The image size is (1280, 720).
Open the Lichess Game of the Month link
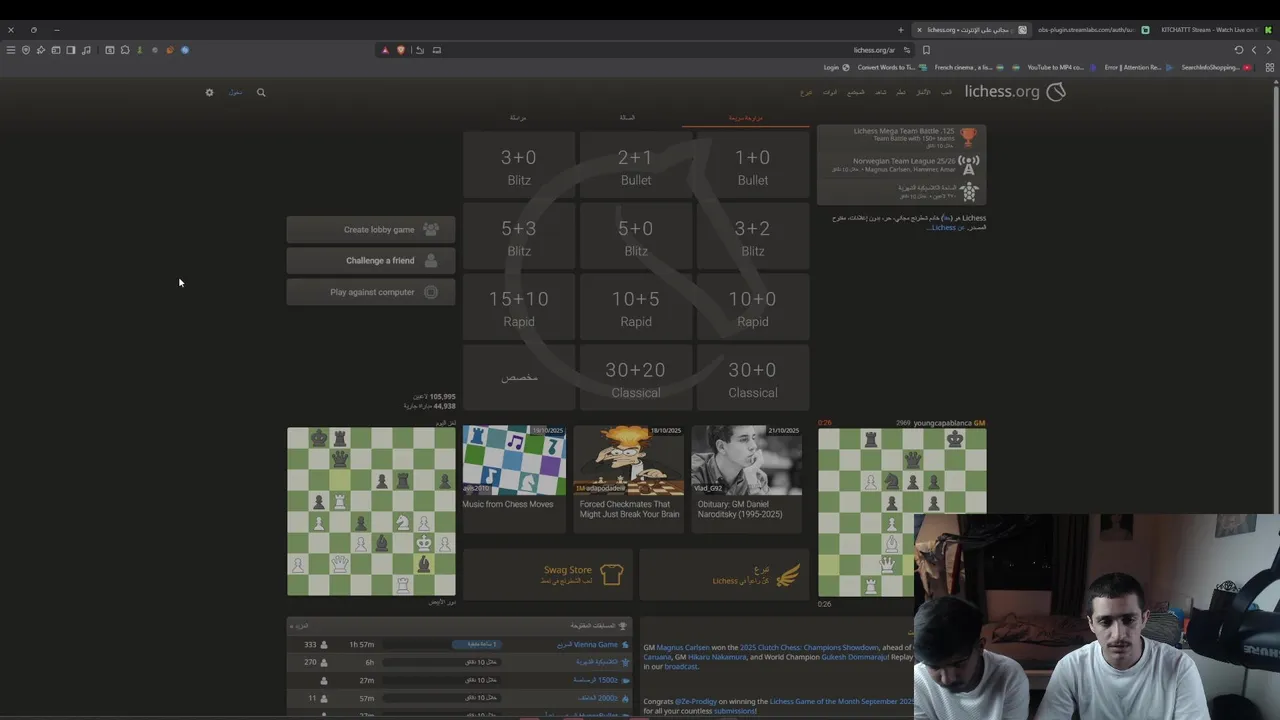coord(841,702)
